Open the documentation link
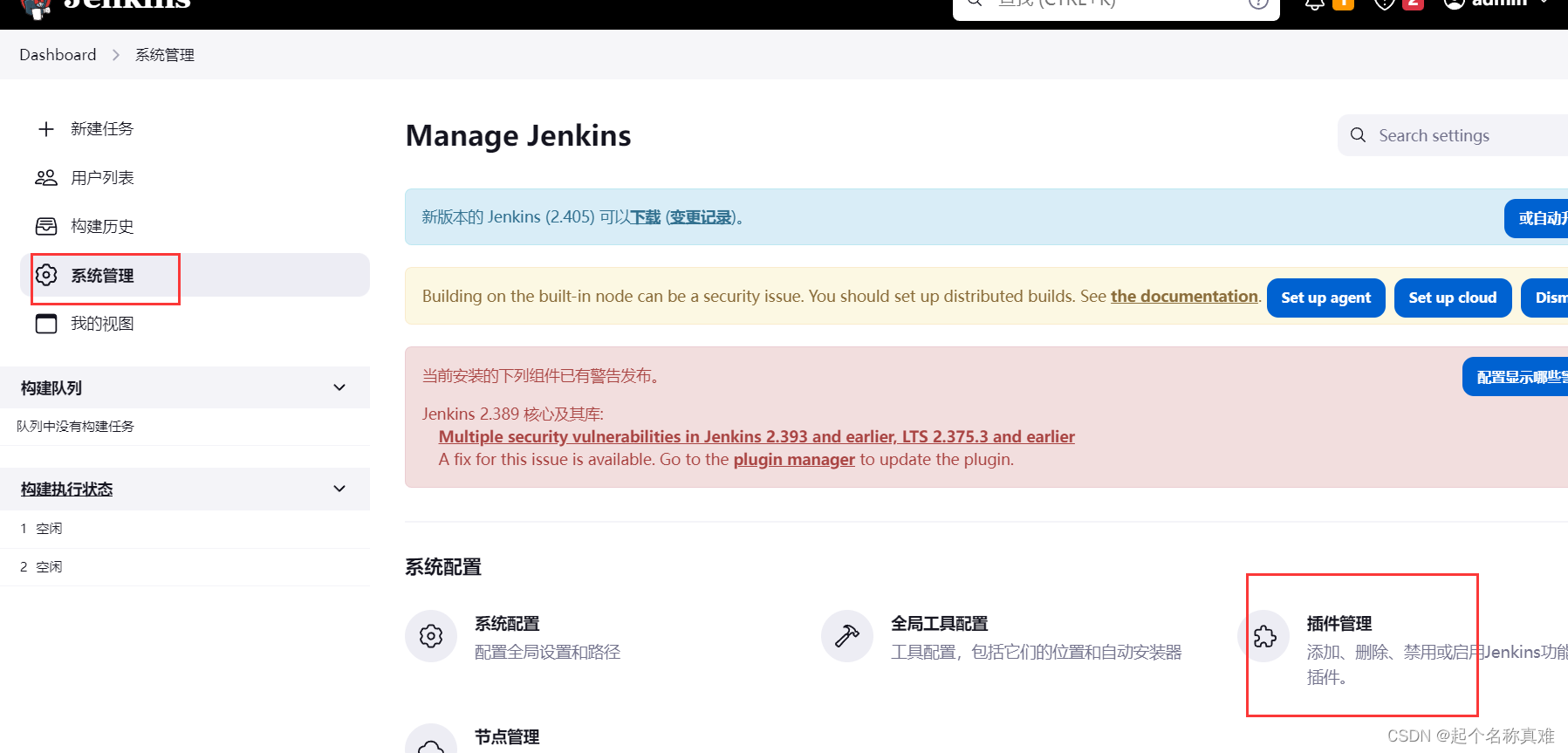The width and height of the screenshot is (1568, 753). pyautogui.click(x=1184, y=297)
